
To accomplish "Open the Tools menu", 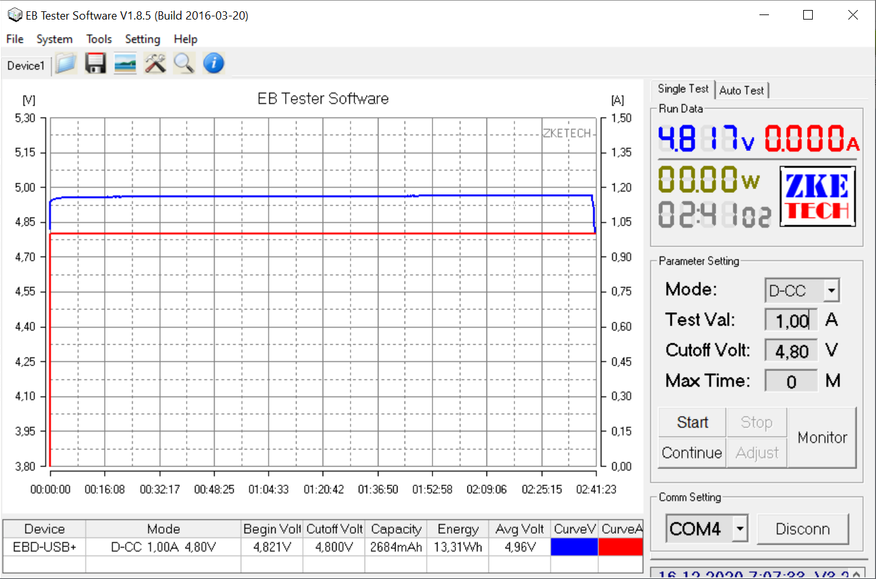I will (x=99, y=39).
